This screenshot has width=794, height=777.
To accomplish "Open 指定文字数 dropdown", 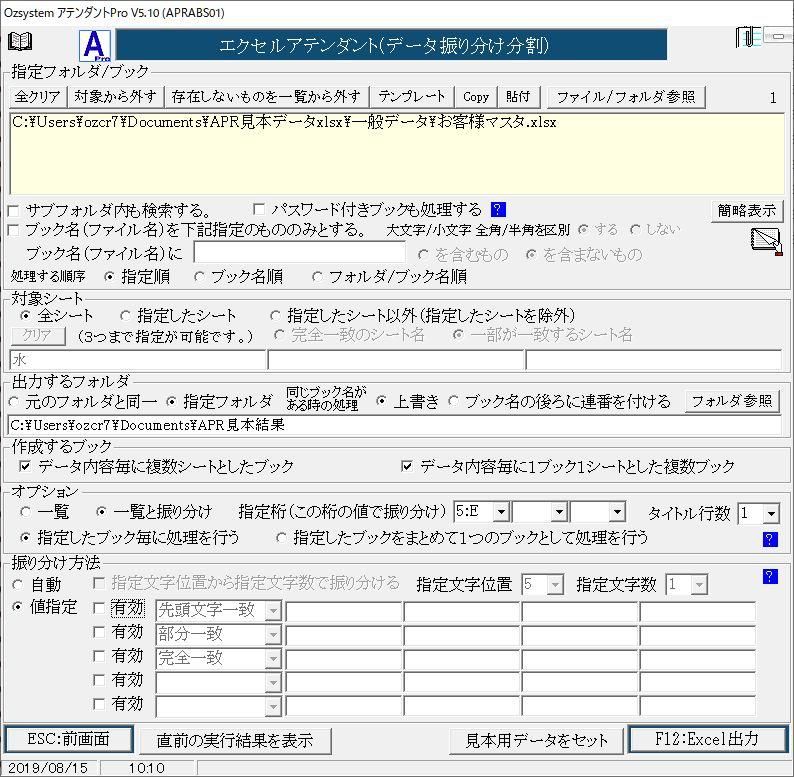I will coord(699,585).
